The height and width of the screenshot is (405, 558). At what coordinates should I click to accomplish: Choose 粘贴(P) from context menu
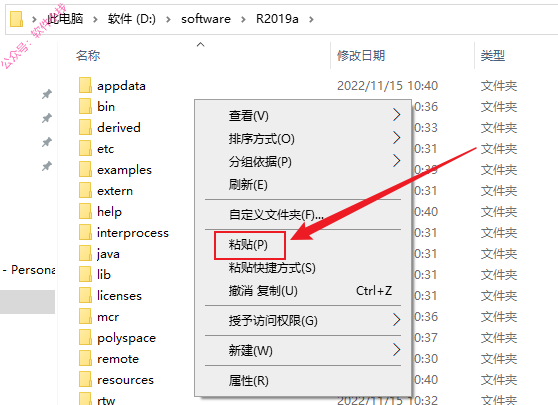coord(248,245)
